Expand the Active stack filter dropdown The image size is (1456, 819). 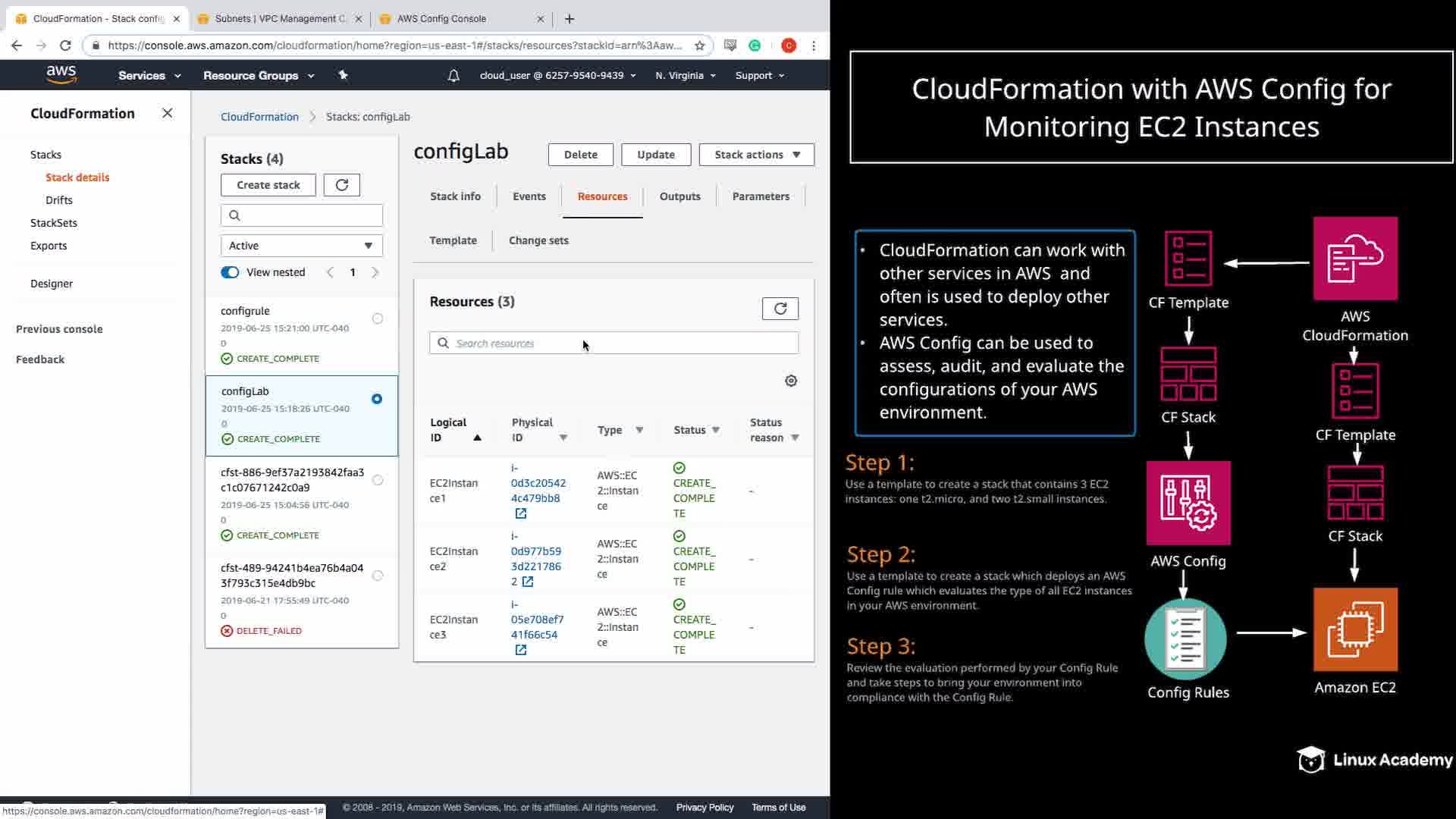coord(301,246)
